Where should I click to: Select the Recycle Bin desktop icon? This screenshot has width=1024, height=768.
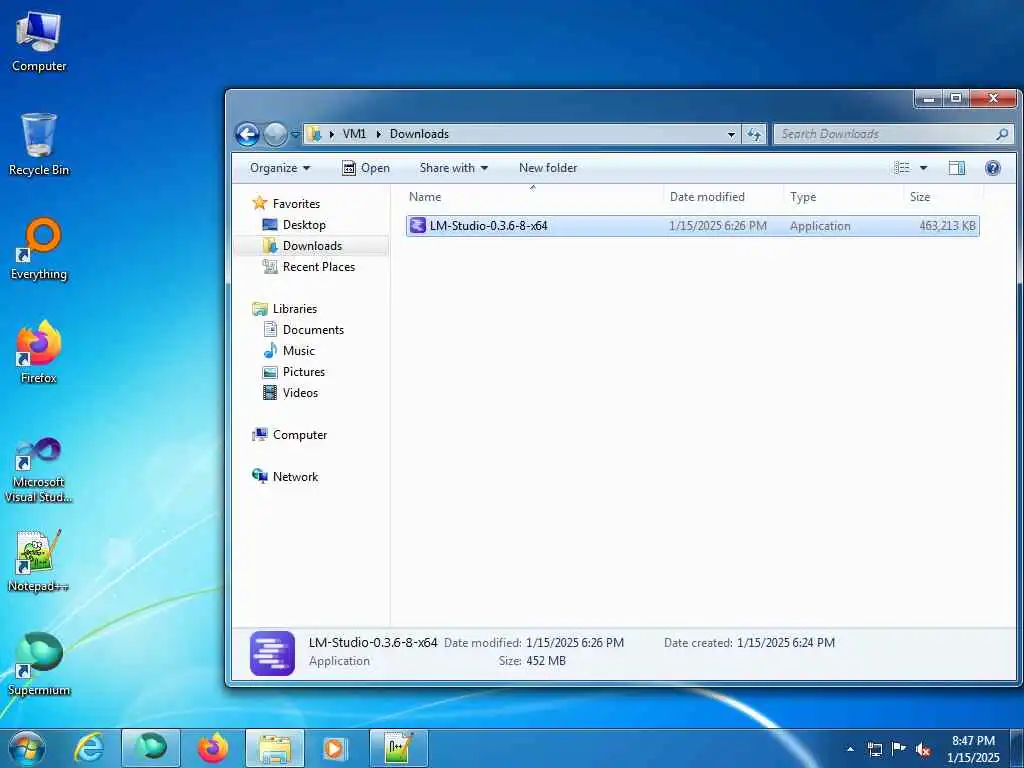tap(39, 144)
